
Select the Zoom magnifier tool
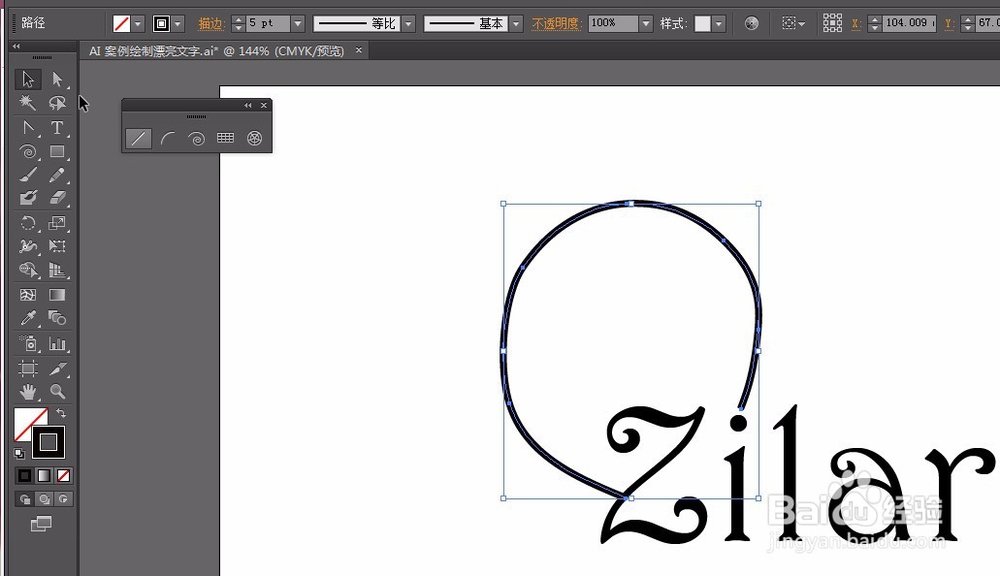57,391
